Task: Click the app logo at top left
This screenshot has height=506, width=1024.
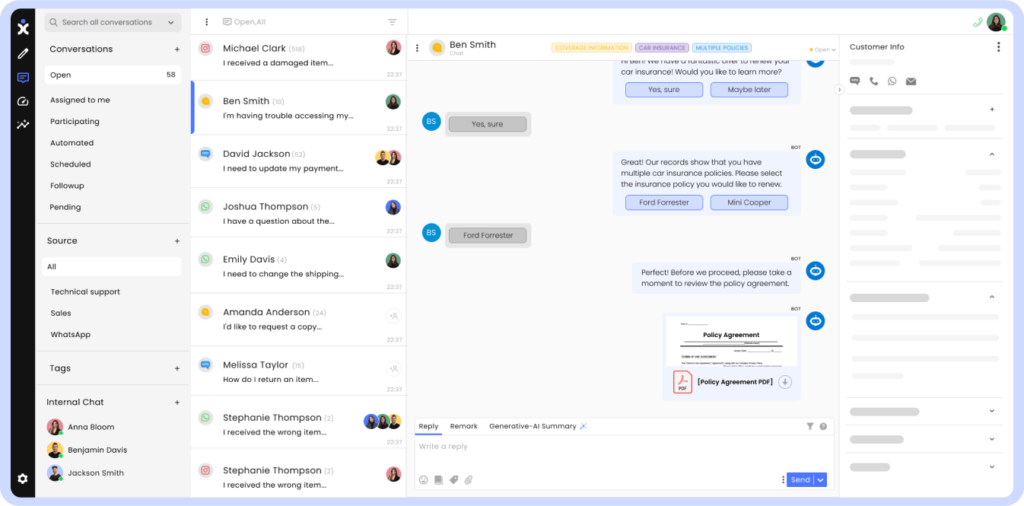Action: [x=23, y=27]
